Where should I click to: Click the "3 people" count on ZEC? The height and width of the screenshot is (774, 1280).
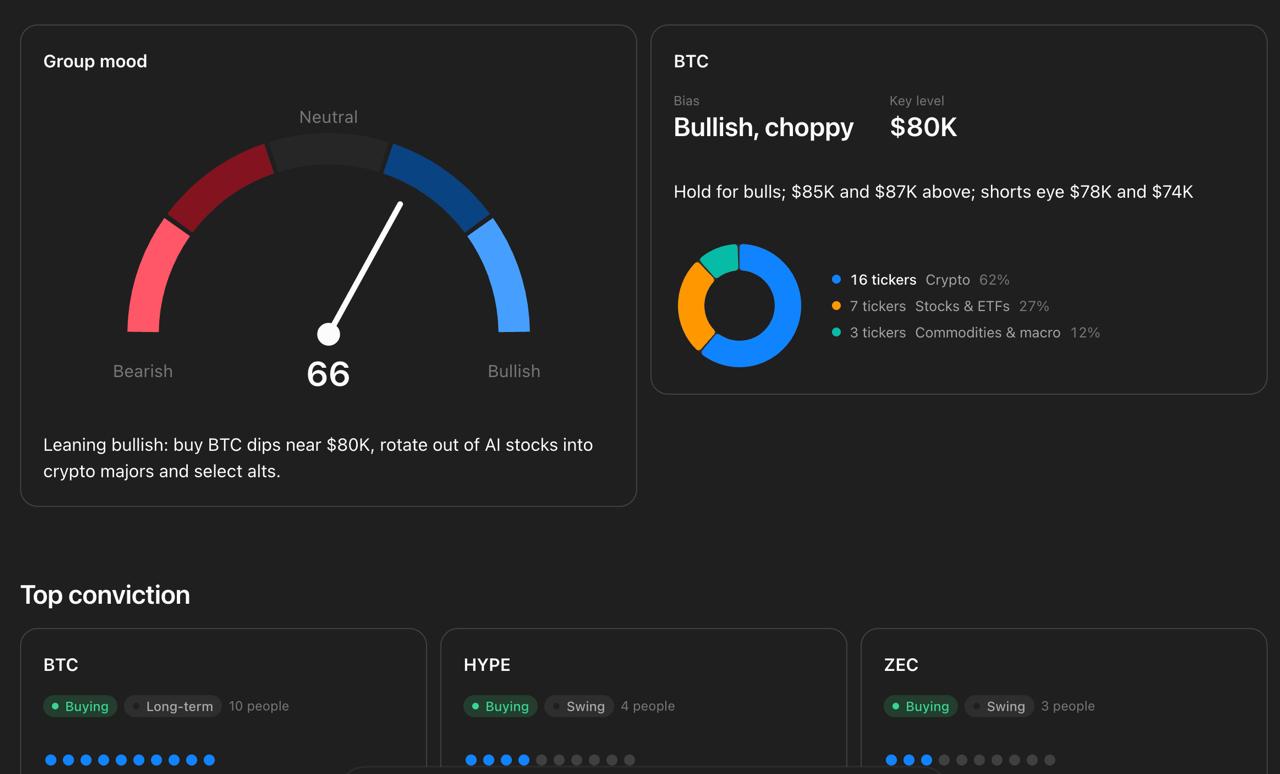click(x=1068, y=706)
